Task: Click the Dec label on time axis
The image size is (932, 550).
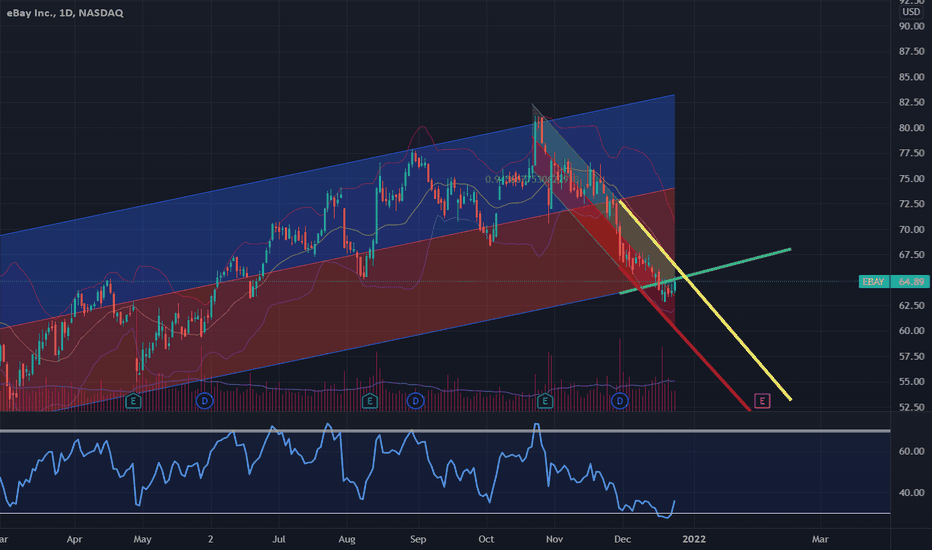Action: tap(622, 539)
